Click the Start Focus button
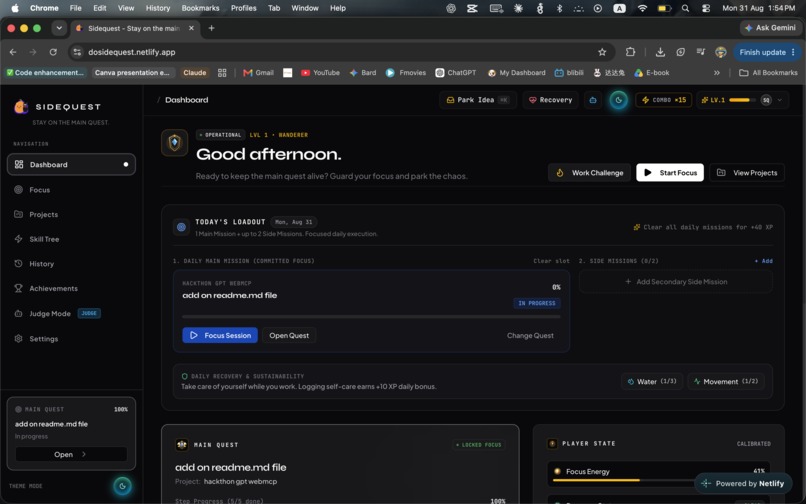Viewport: 806px width, 504px height. (670, 173)
